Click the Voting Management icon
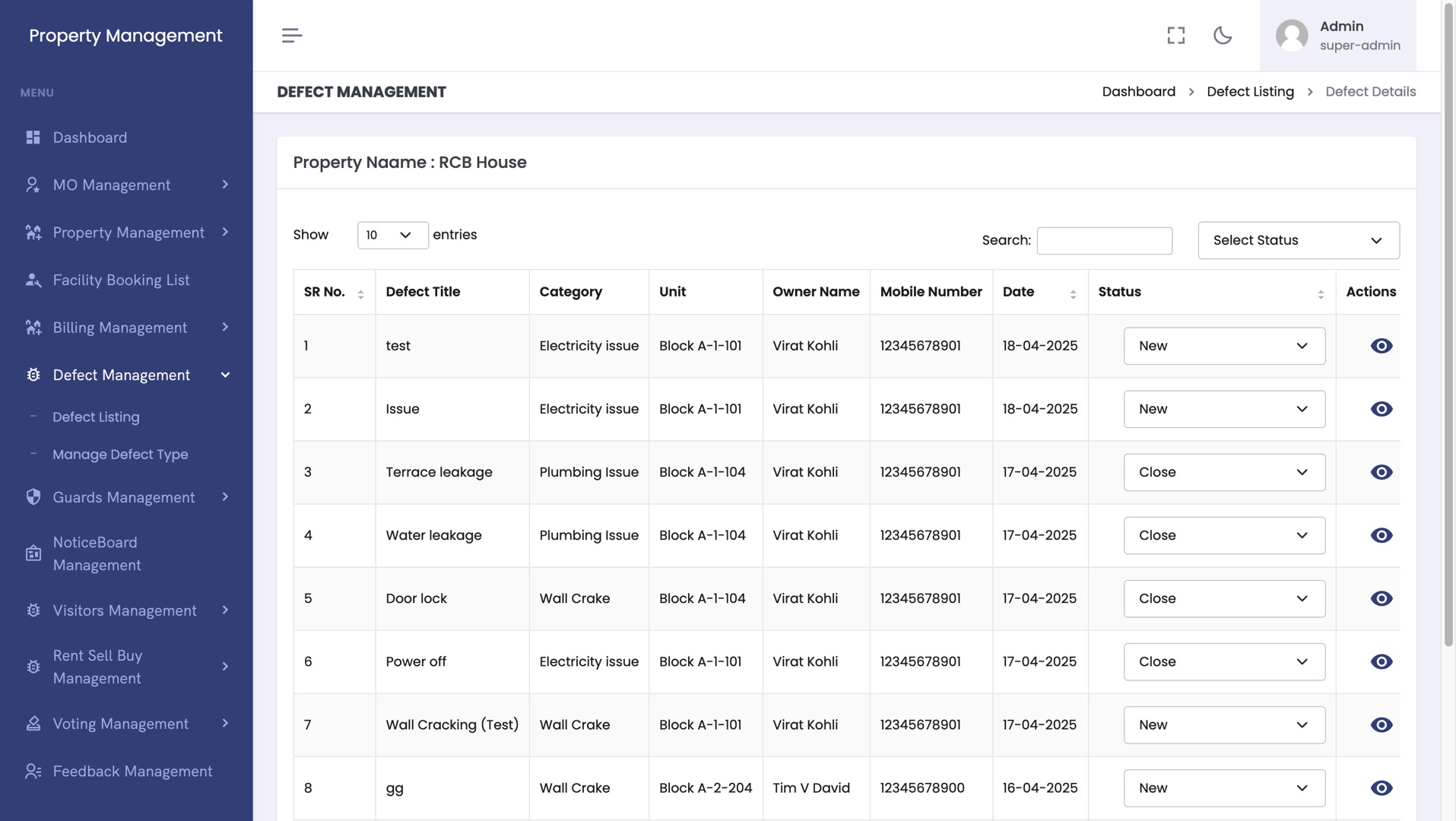Image resolution: width=1456 pixels, height=821 pixels. click(33, 724)
